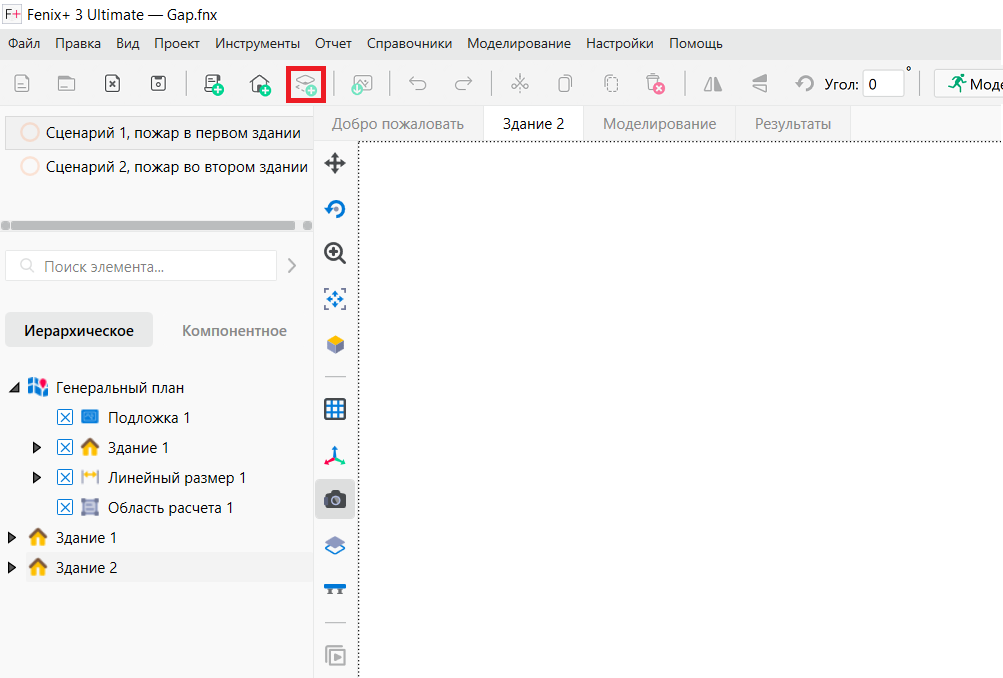Click the Угол angle input field
The height and width of the screenshot is (678, 1003).
[x=883, y=84]
